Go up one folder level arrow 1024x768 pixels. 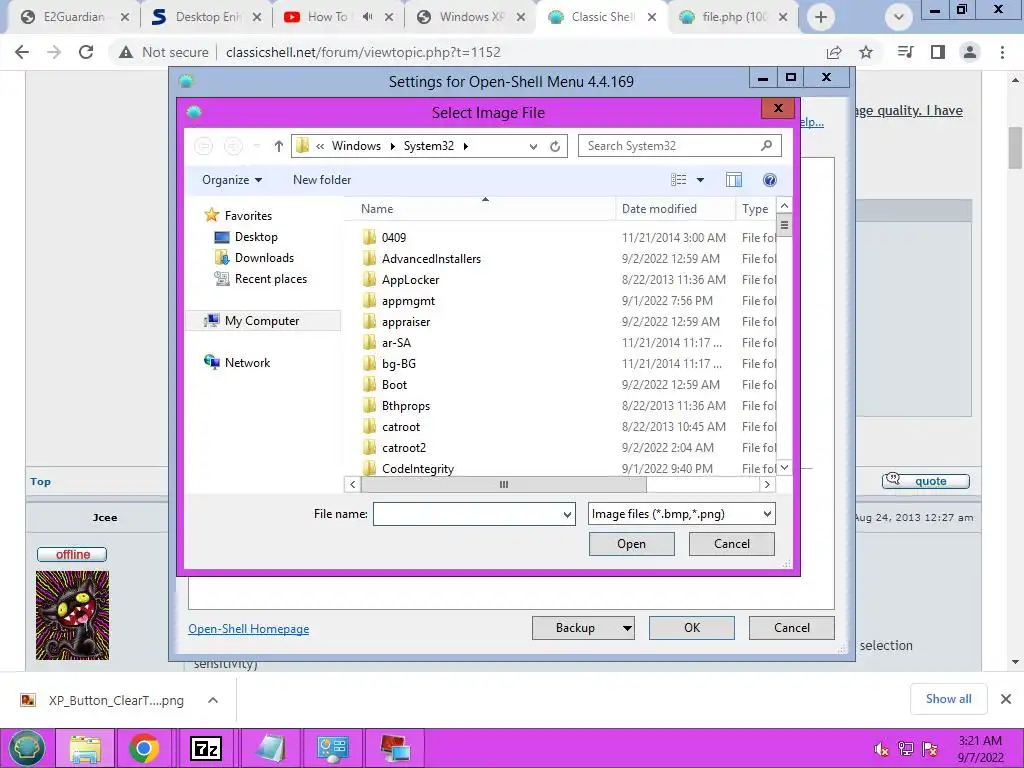[279, 146]
